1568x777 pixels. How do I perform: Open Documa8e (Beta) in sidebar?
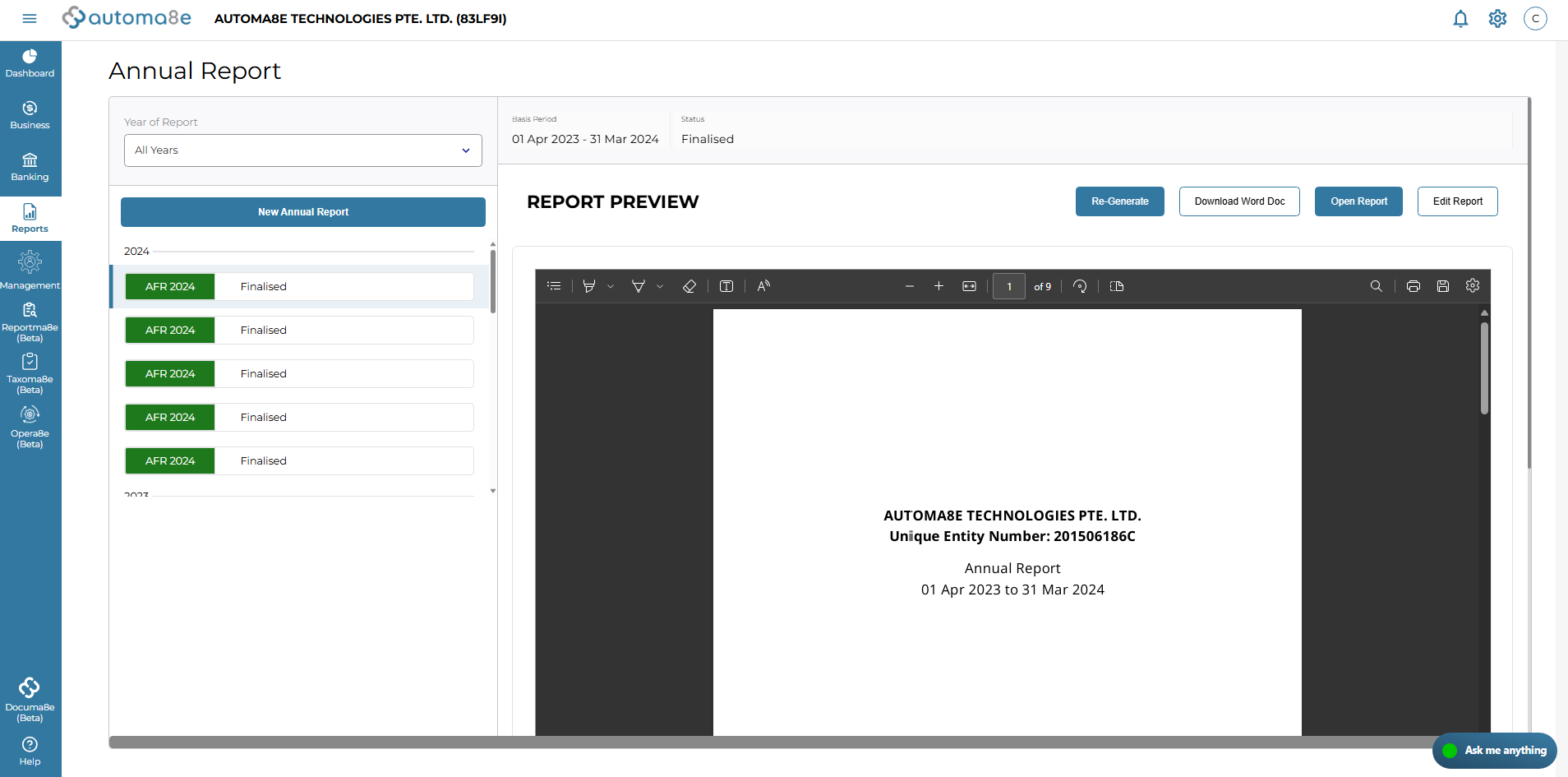coord(30,701)
